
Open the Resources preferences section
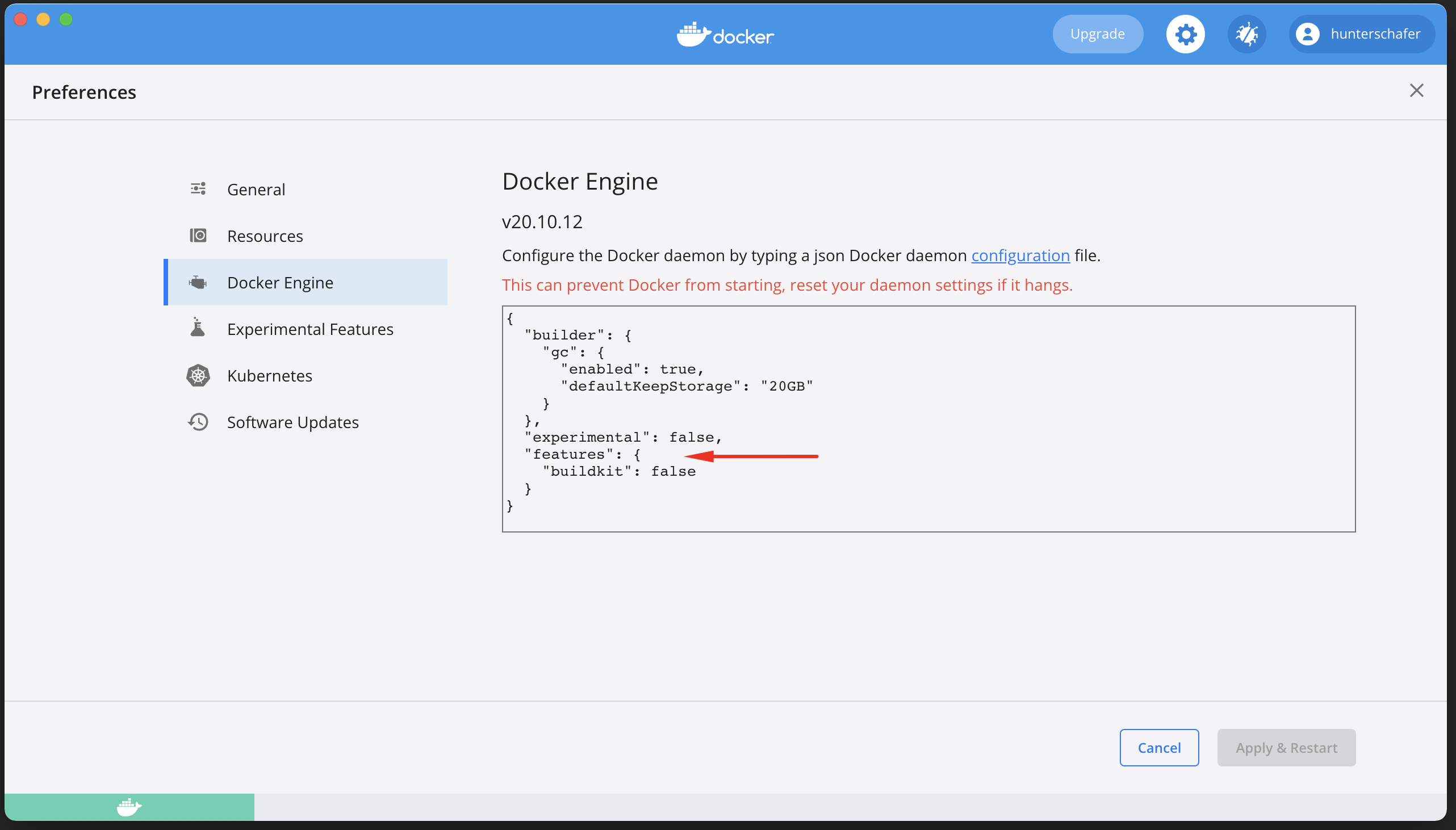306,236
